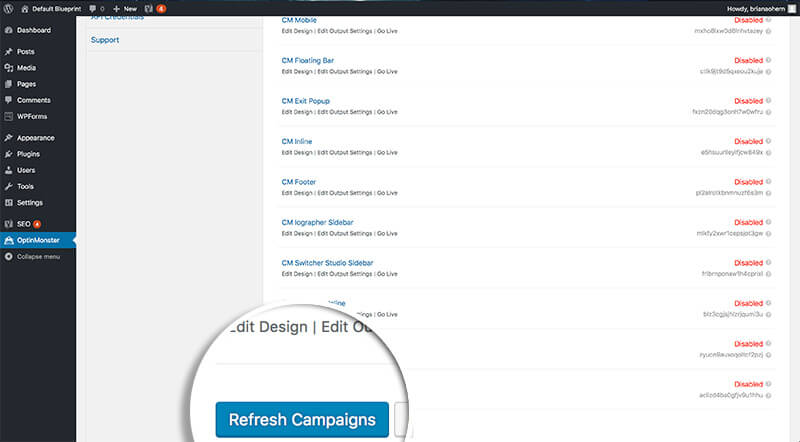The width and height of the screenshot is (800, 442).
Task: Click Edit Design under CM Floating Bar
Action: tap(297, 71)
